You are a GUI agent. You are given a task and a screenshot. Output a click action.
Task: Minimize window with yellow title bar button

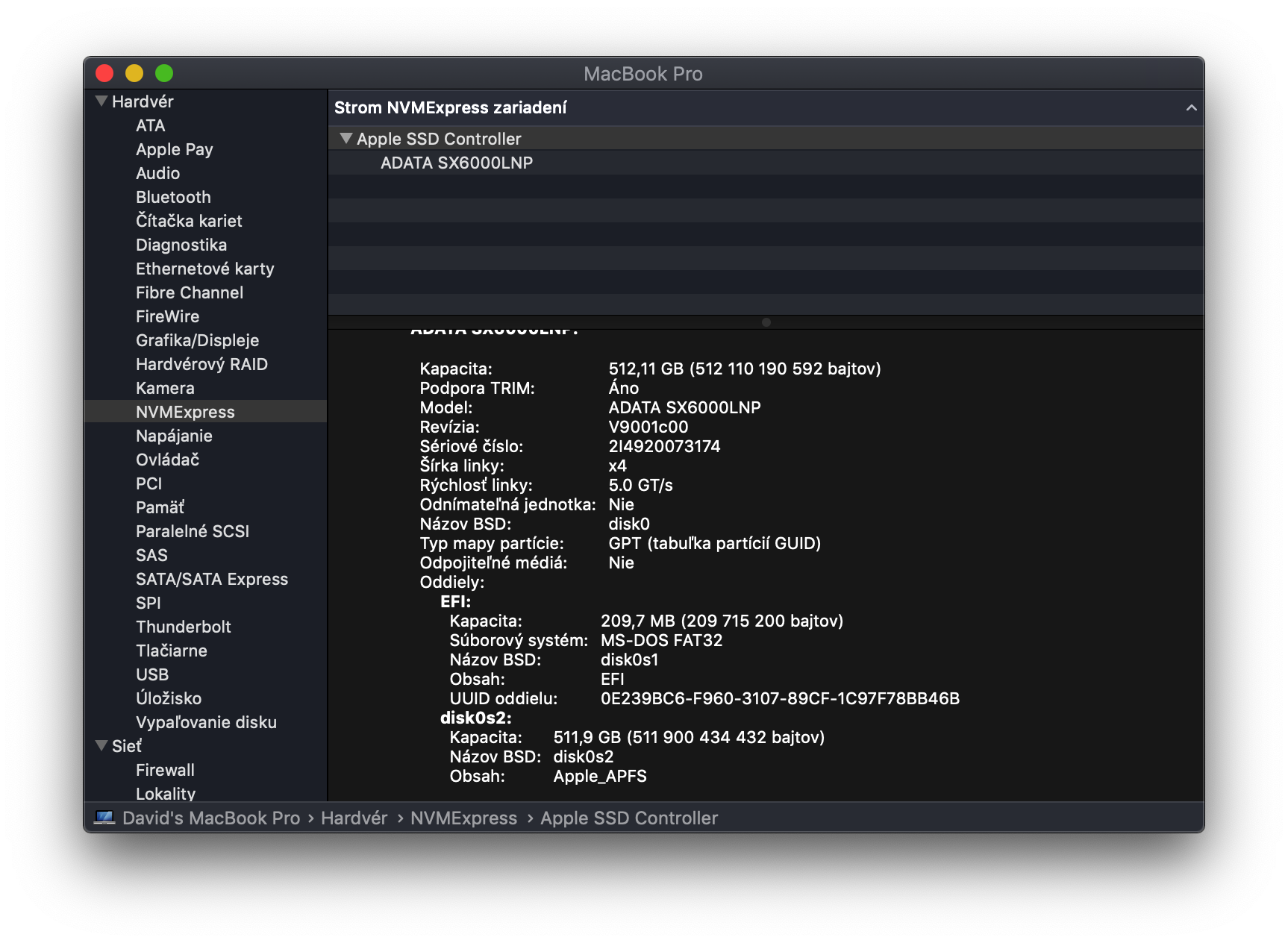(x=134, y=73)
